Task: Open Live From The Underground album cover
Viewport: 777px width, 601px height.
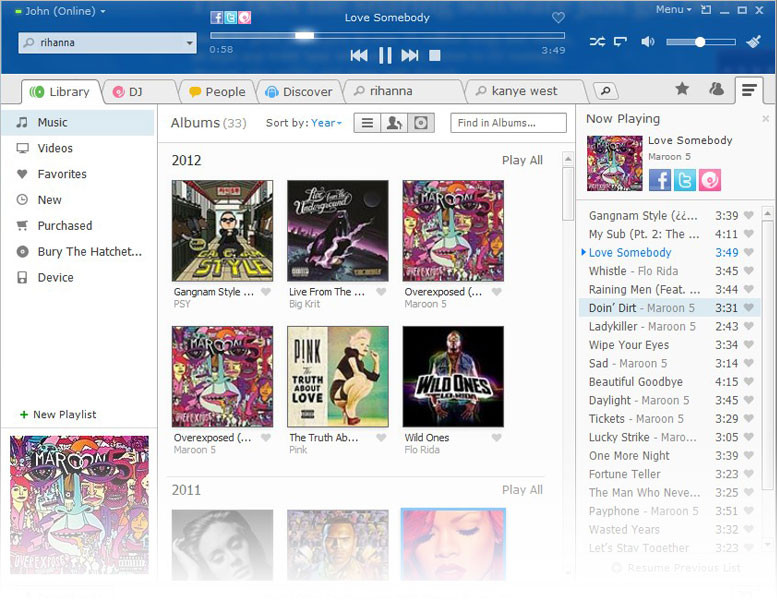Action: 338,231
